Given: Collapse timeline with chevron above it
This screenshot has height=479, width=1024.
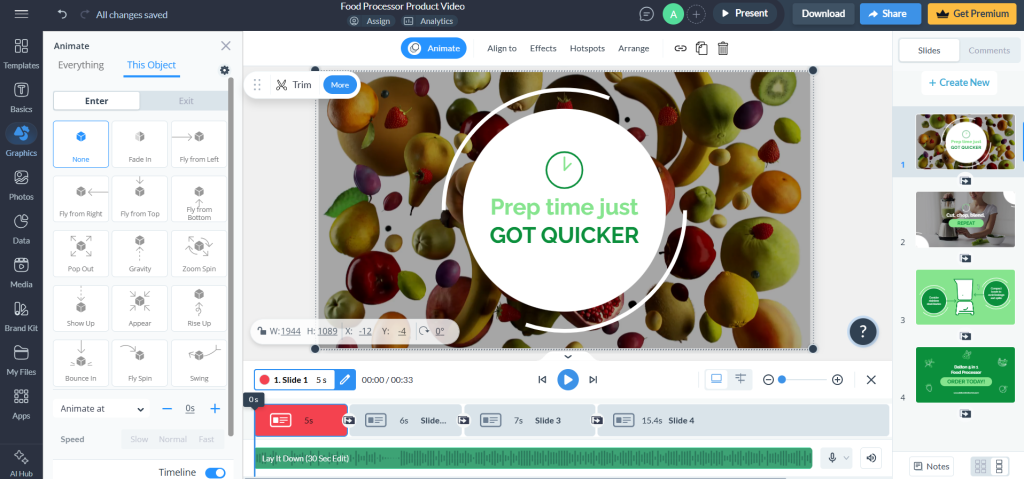Looking at the screenshot, I should pyautogui.click(x=568, y=356).
